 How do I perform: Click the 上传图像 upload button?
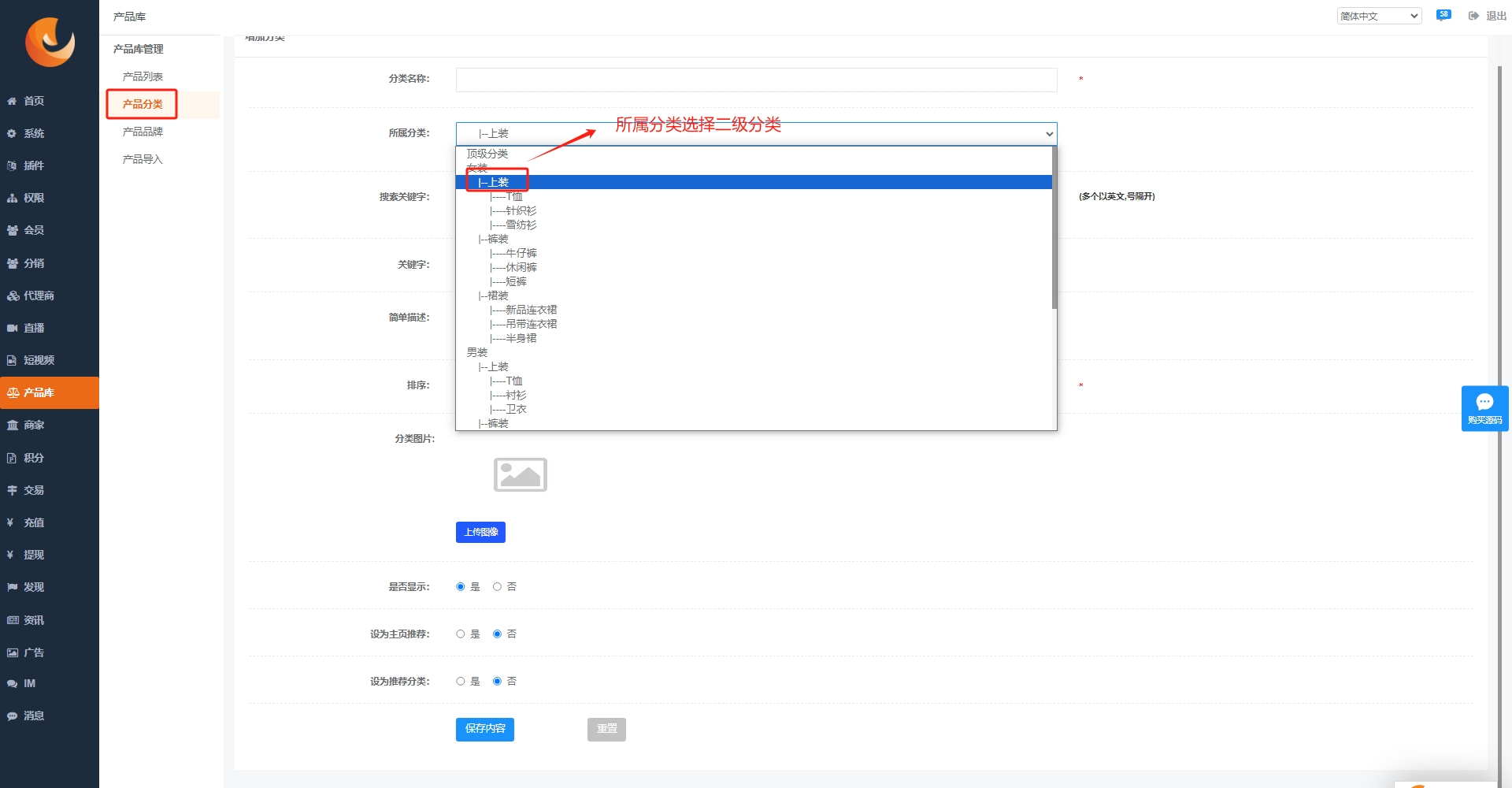tap(480, 532)
